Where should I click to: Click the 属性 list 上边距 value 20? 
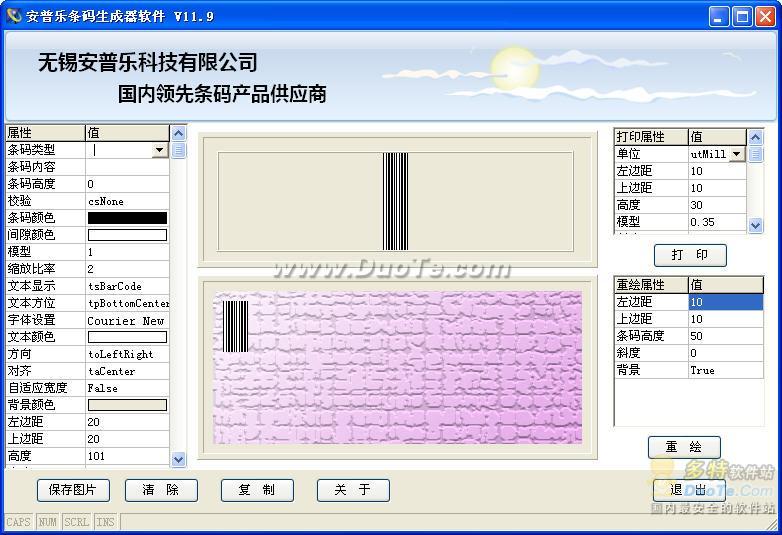point(127,439)
